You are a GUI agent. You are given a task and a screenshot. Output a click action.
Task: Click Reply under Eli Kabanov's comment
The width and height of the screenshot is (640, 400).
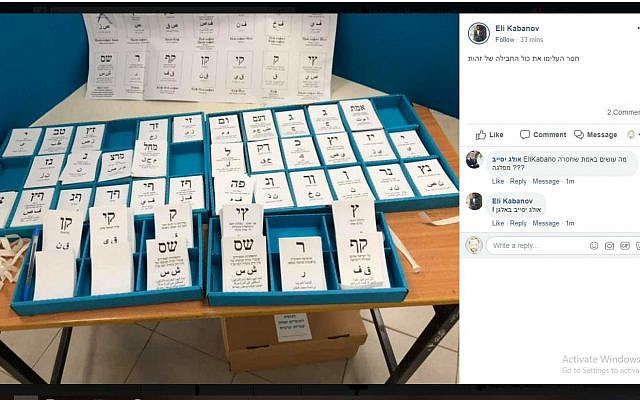click(x=518, y=223)
